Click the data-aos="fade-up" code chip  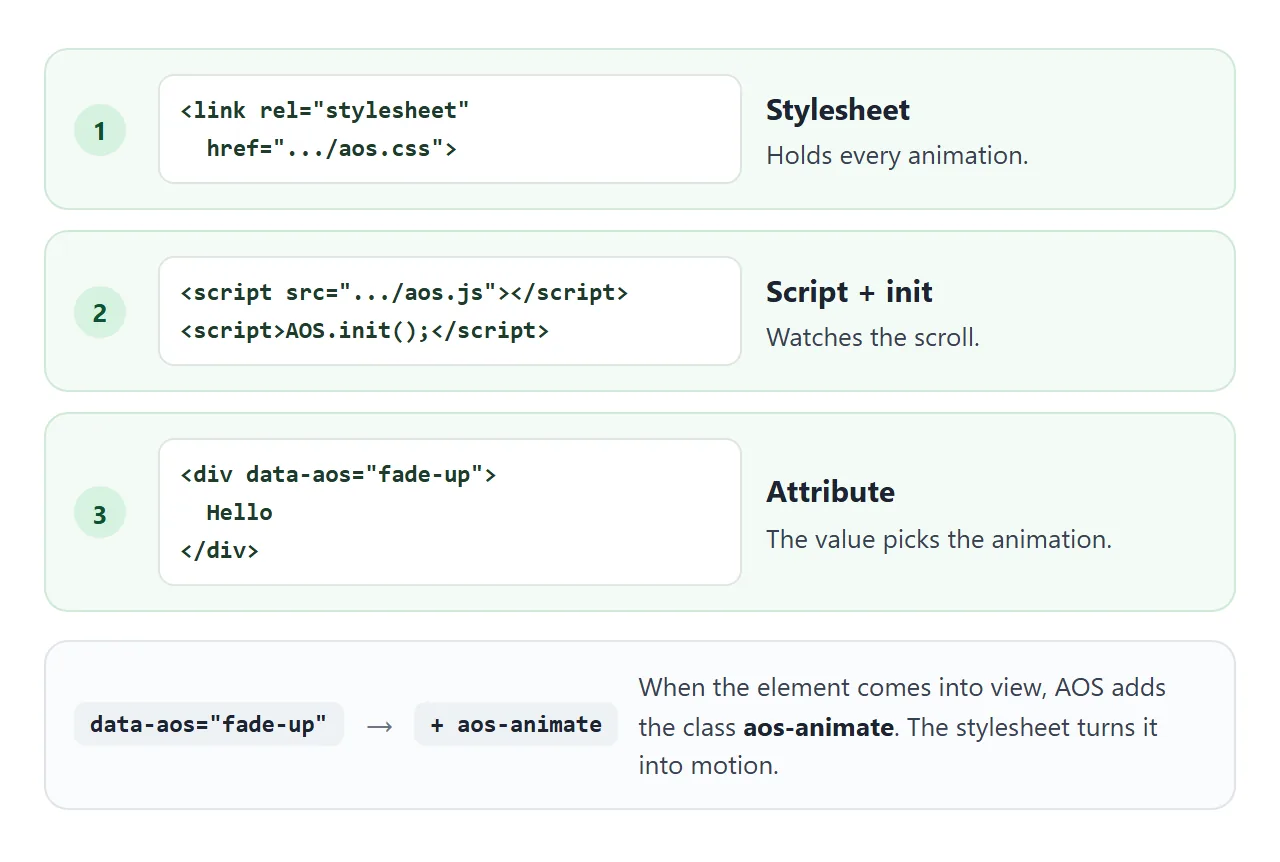209,724
